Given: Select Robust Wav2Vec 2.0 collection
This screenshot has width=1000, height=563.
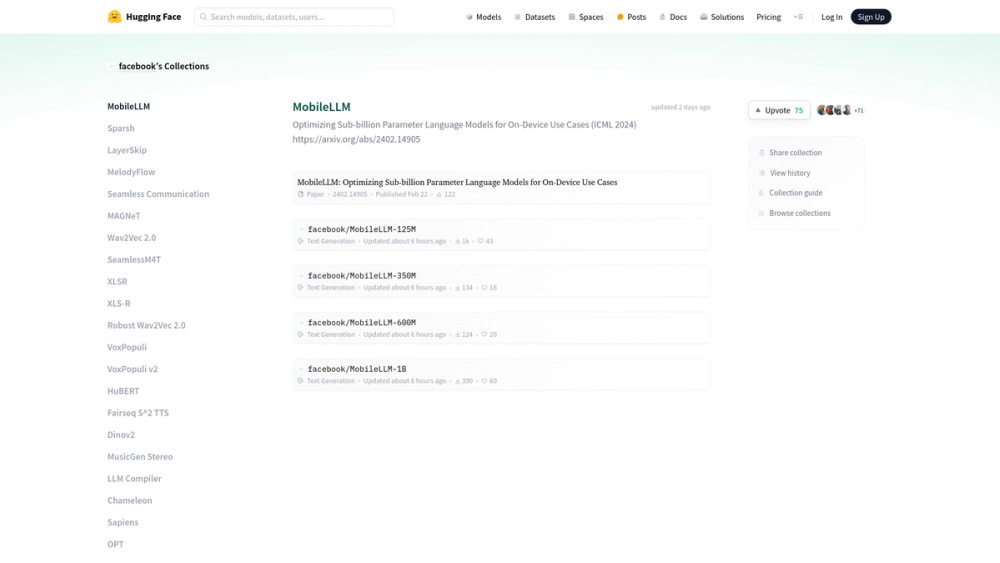Looking at the screenshot, I should pyautogui.click(x=146, y=325).
